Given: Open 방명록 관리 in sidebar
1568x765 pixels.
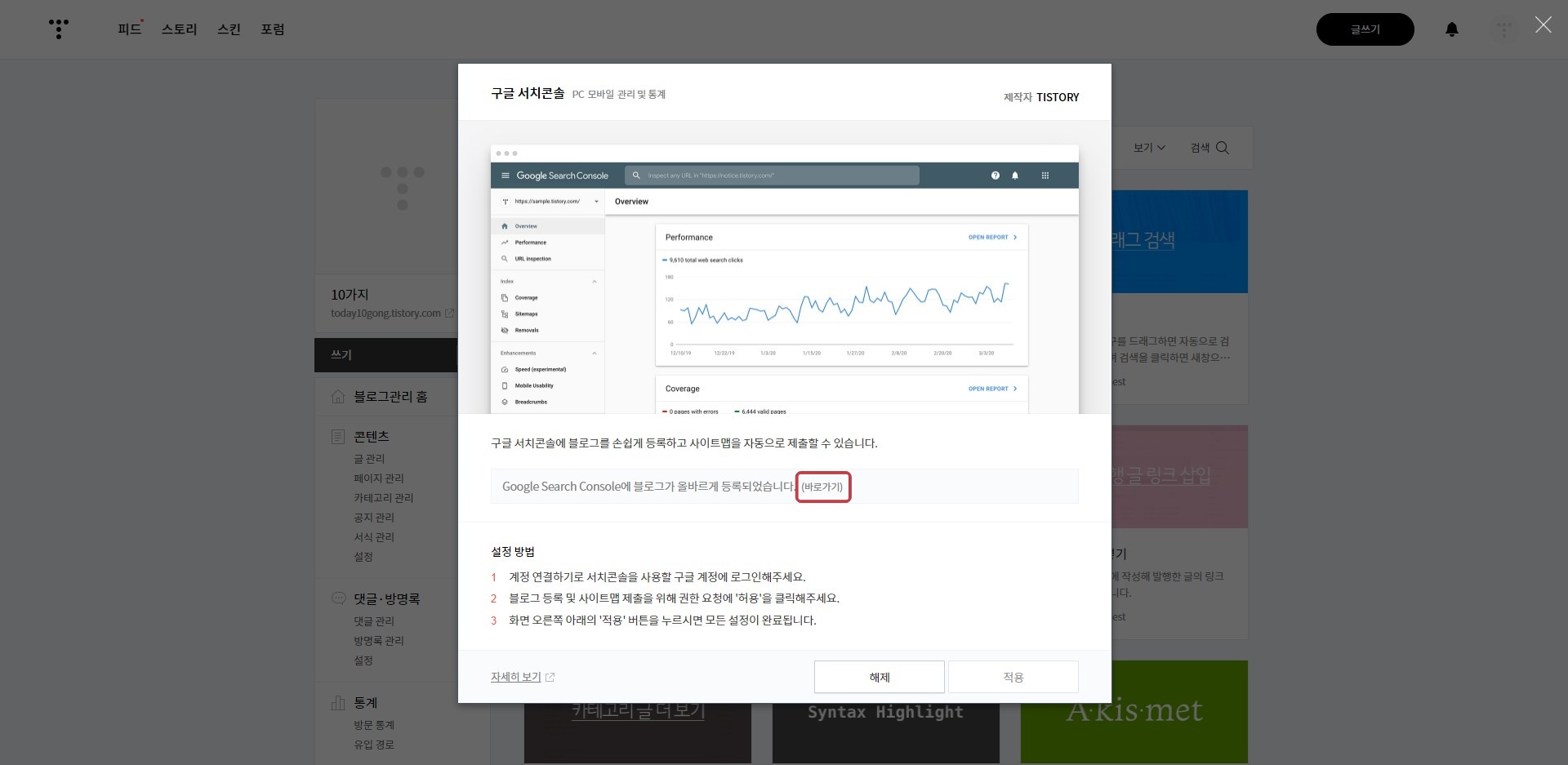Looking at the screenshot, I should click(x=378, y=641).
